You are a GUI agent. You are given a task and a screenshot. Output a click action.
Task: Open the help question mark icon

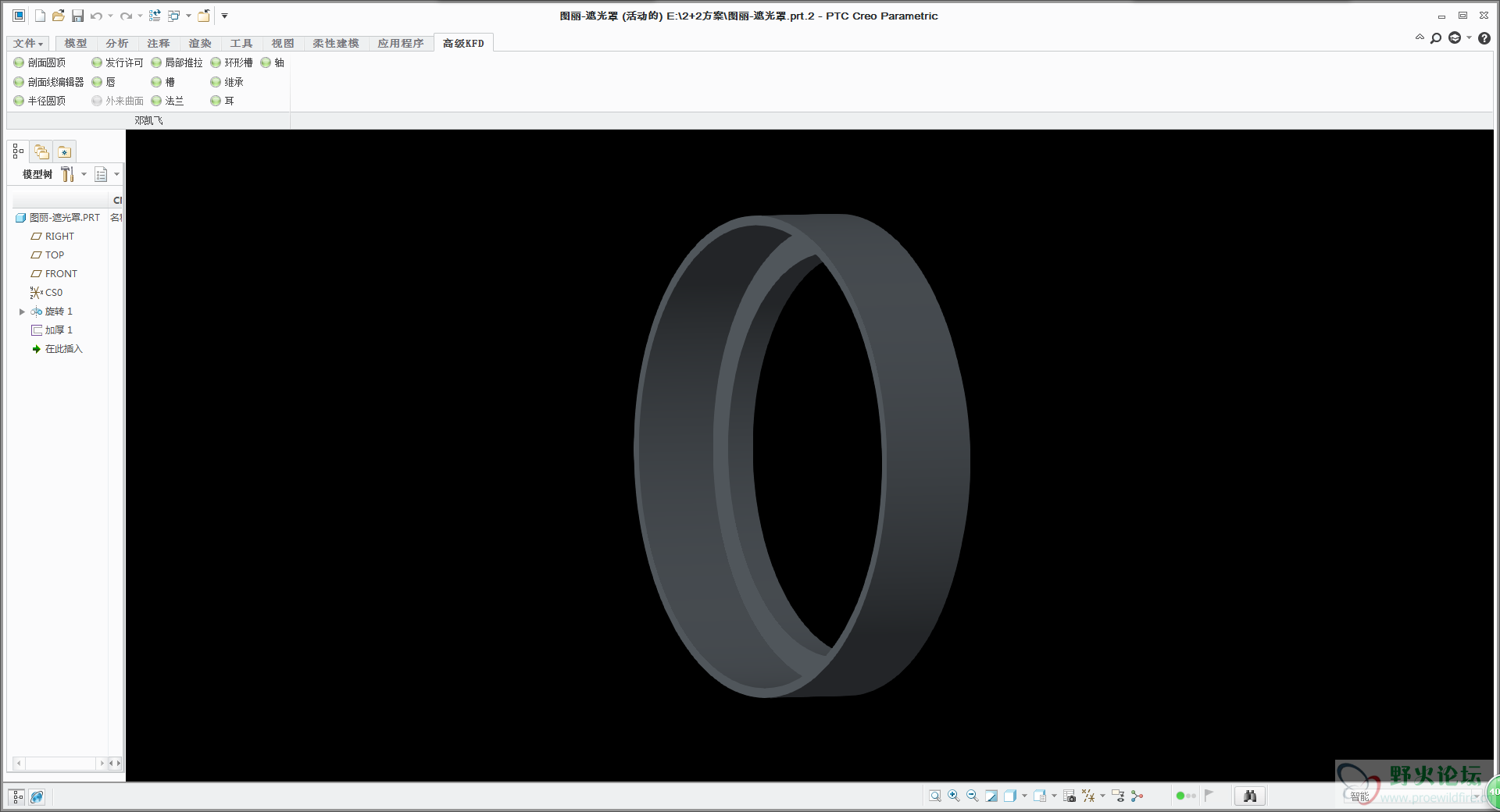pyautogui.click(x=1484, y=37)
